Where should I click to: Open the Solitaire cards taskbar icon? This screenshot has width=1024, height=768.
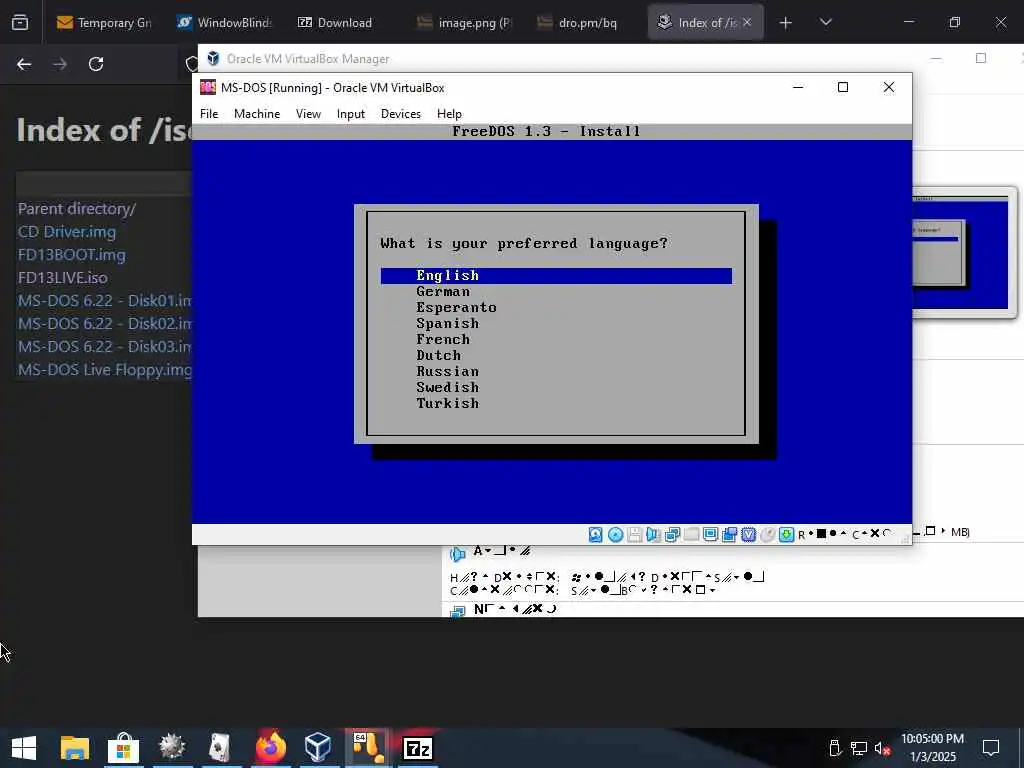[x=220, y=748]
